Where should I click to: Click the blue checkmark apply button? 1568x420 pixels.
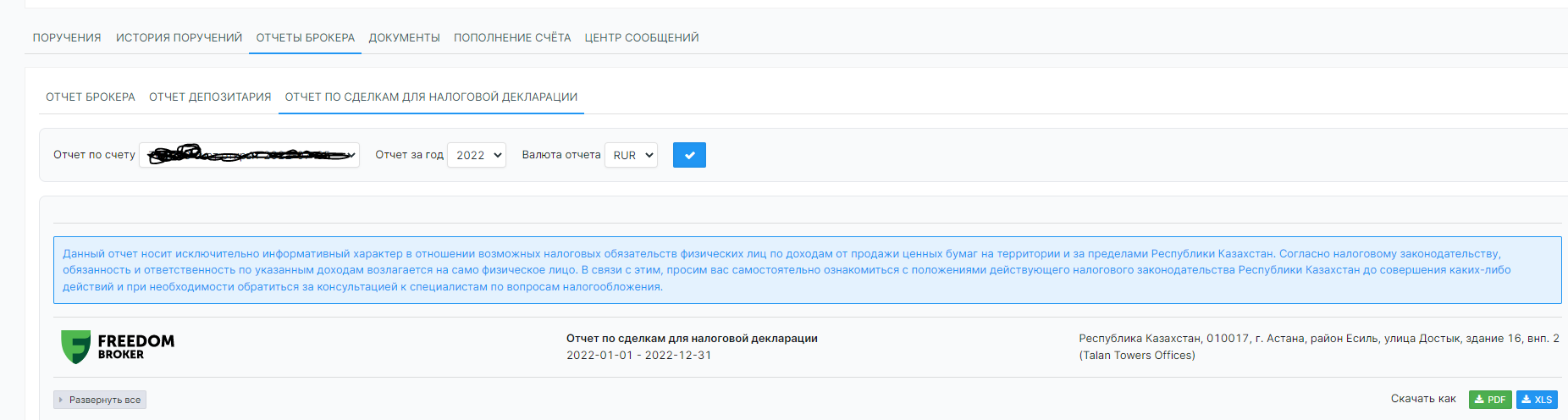689,155
